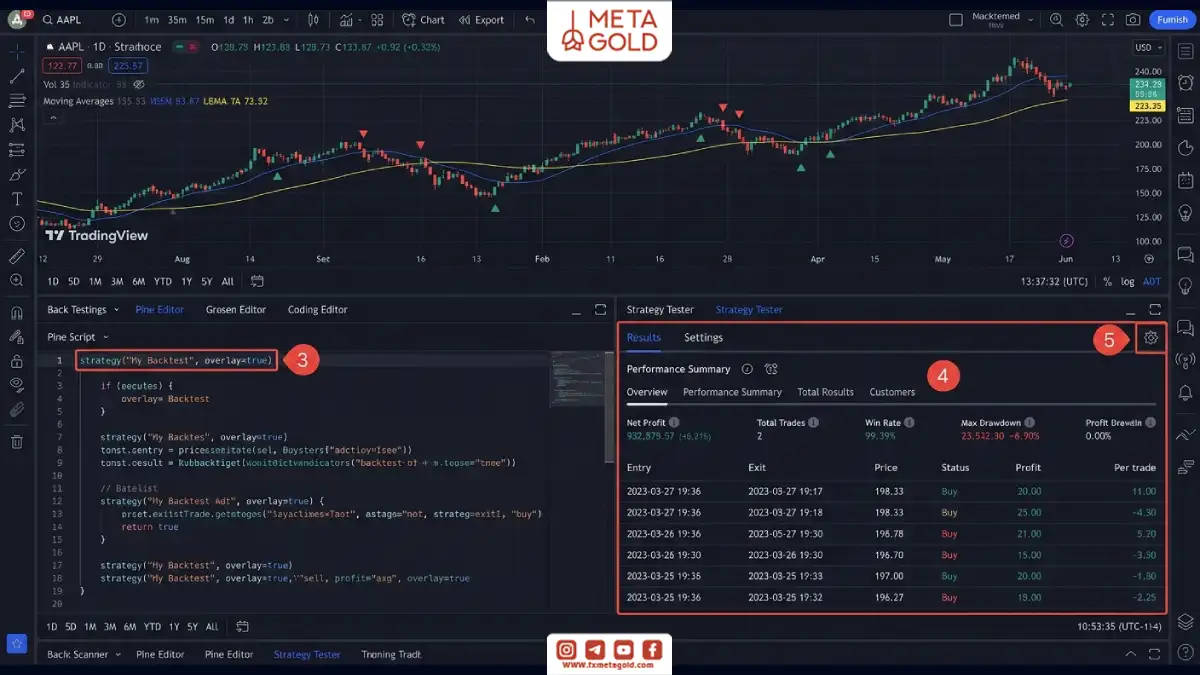
Task: Open the Settings tab in Strategy Tester
Action: 703,337
